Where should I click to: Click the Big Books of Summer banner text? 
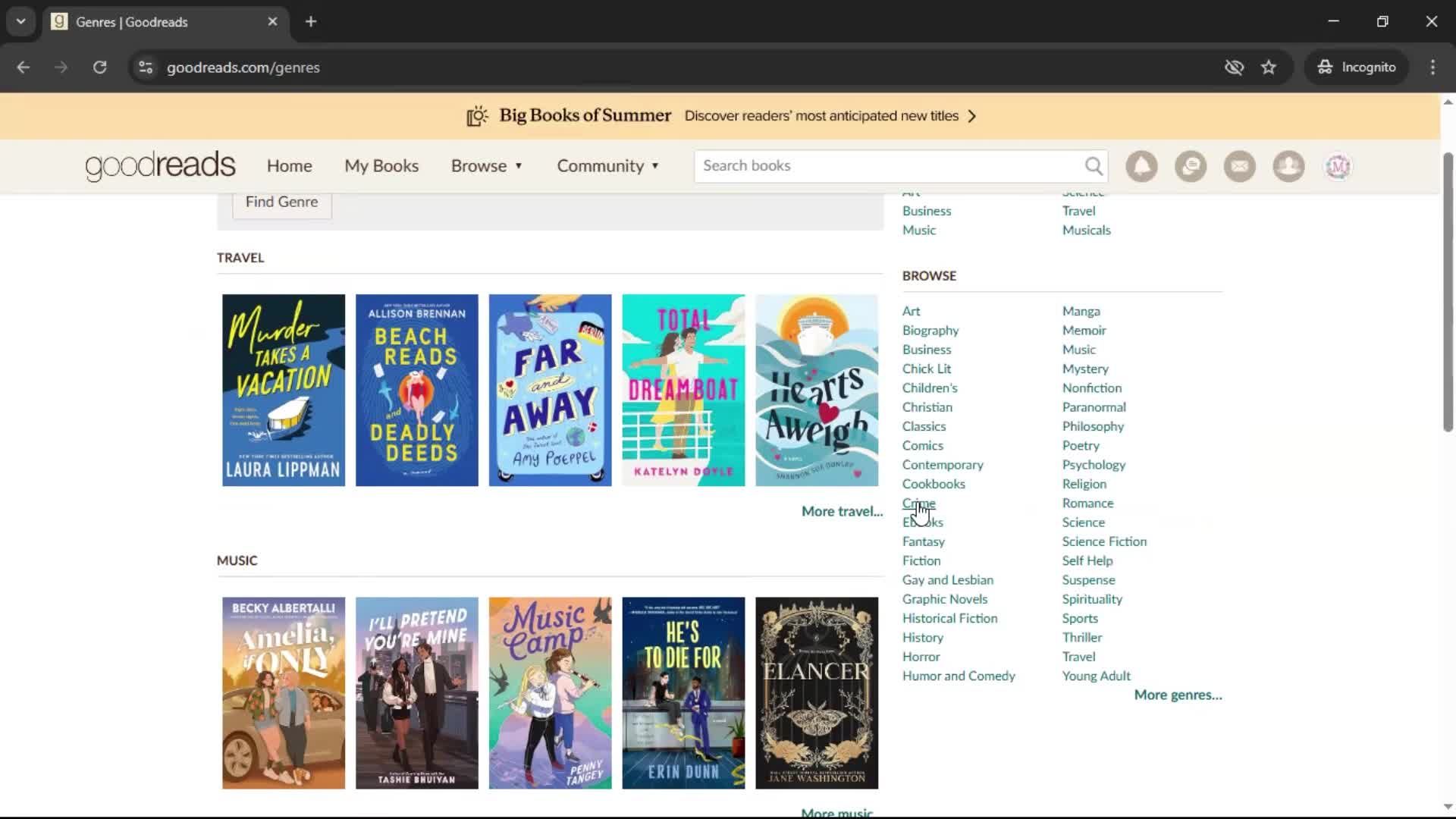tap(585, 115)
